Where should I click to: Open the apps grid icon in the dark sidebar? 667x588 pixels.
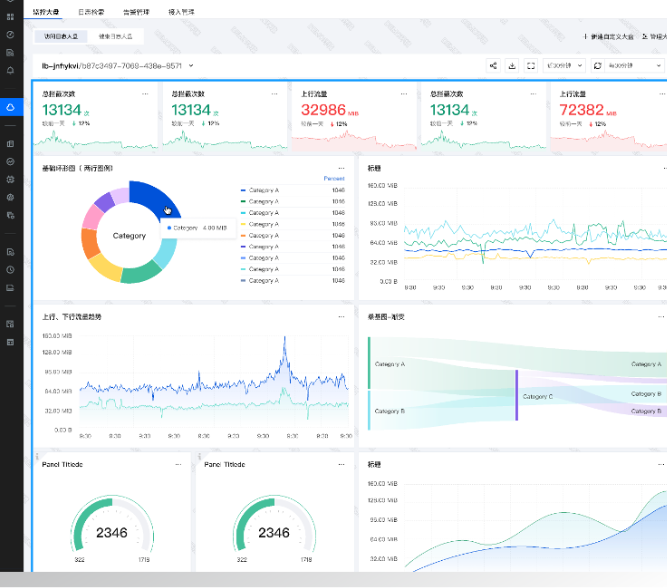[x=11, y=17]
